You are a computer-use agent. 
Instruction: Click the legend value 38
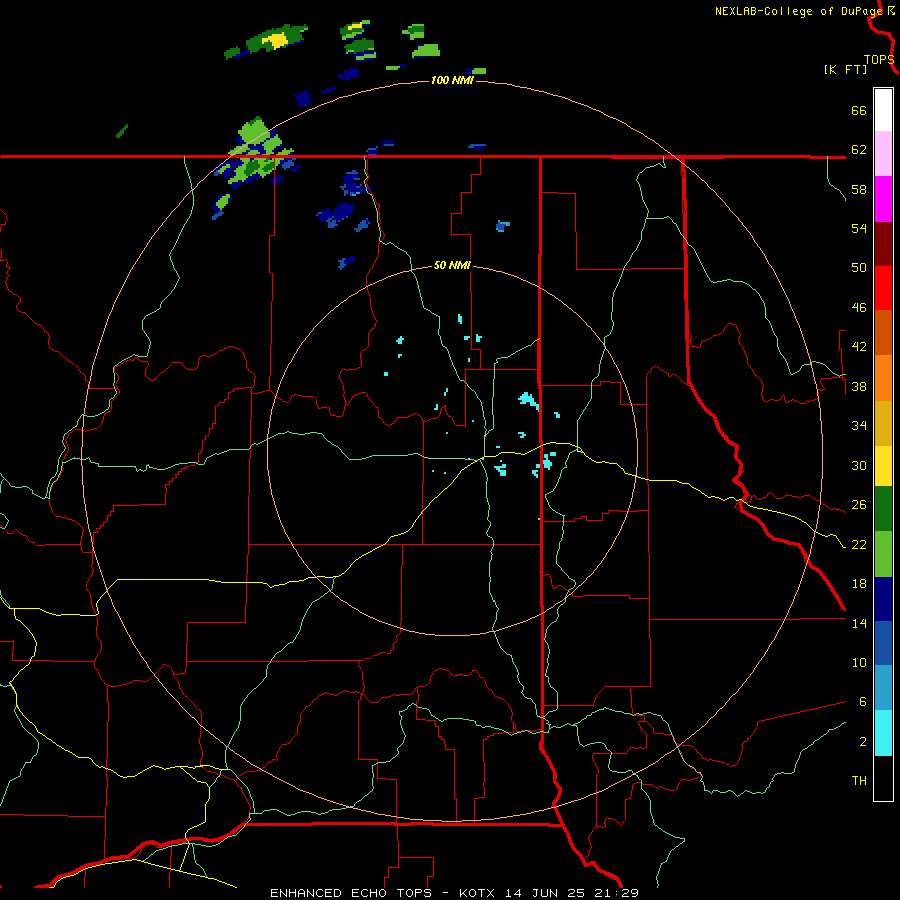click(x=859, y=386)
